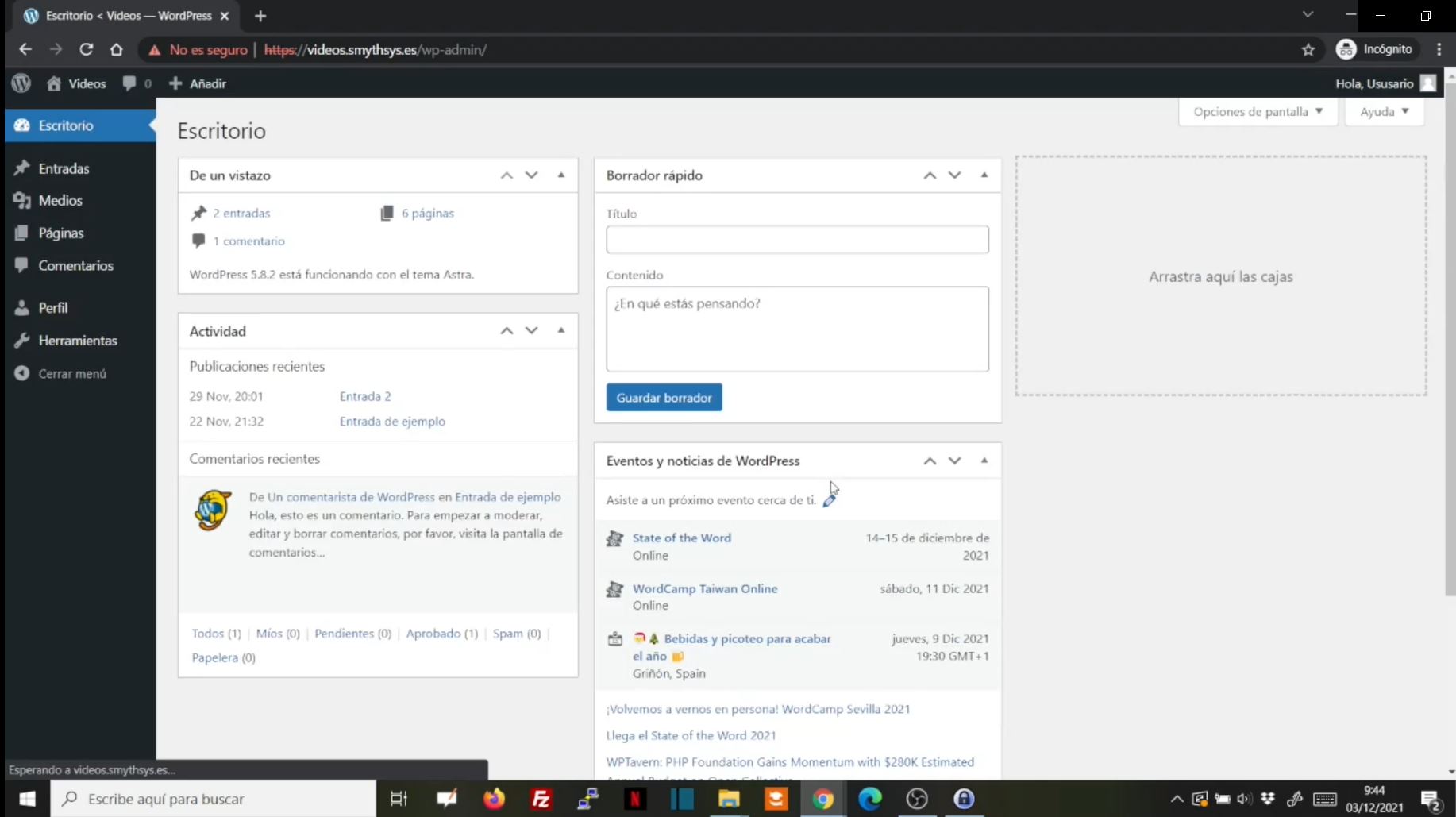Click the home icon beside Videos
This screenshot has height=817, width=1456.
tap(54, 83)
